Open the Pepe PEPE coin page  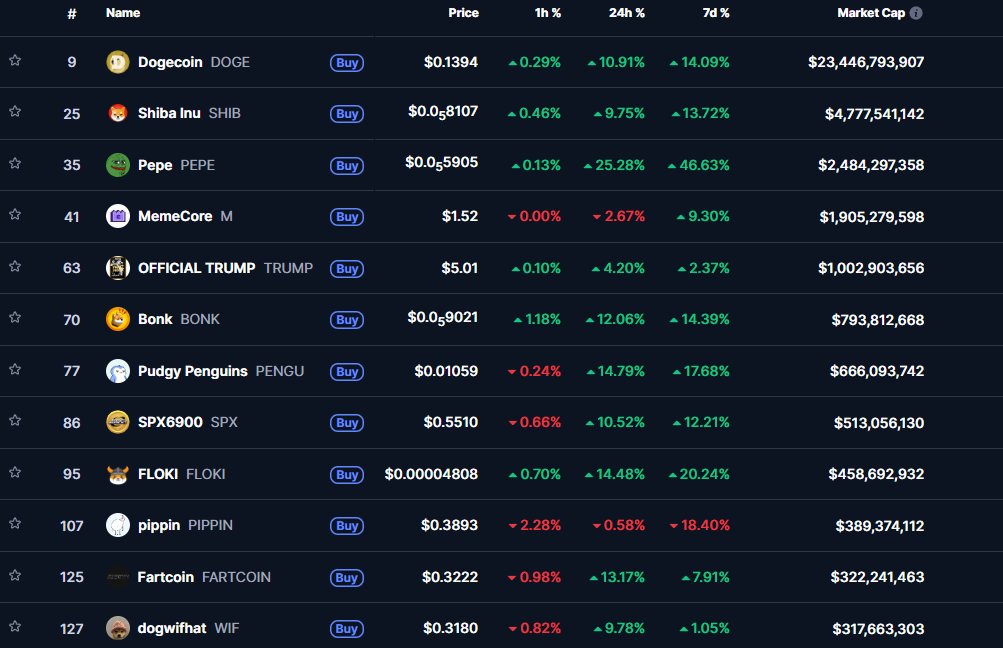177,165
